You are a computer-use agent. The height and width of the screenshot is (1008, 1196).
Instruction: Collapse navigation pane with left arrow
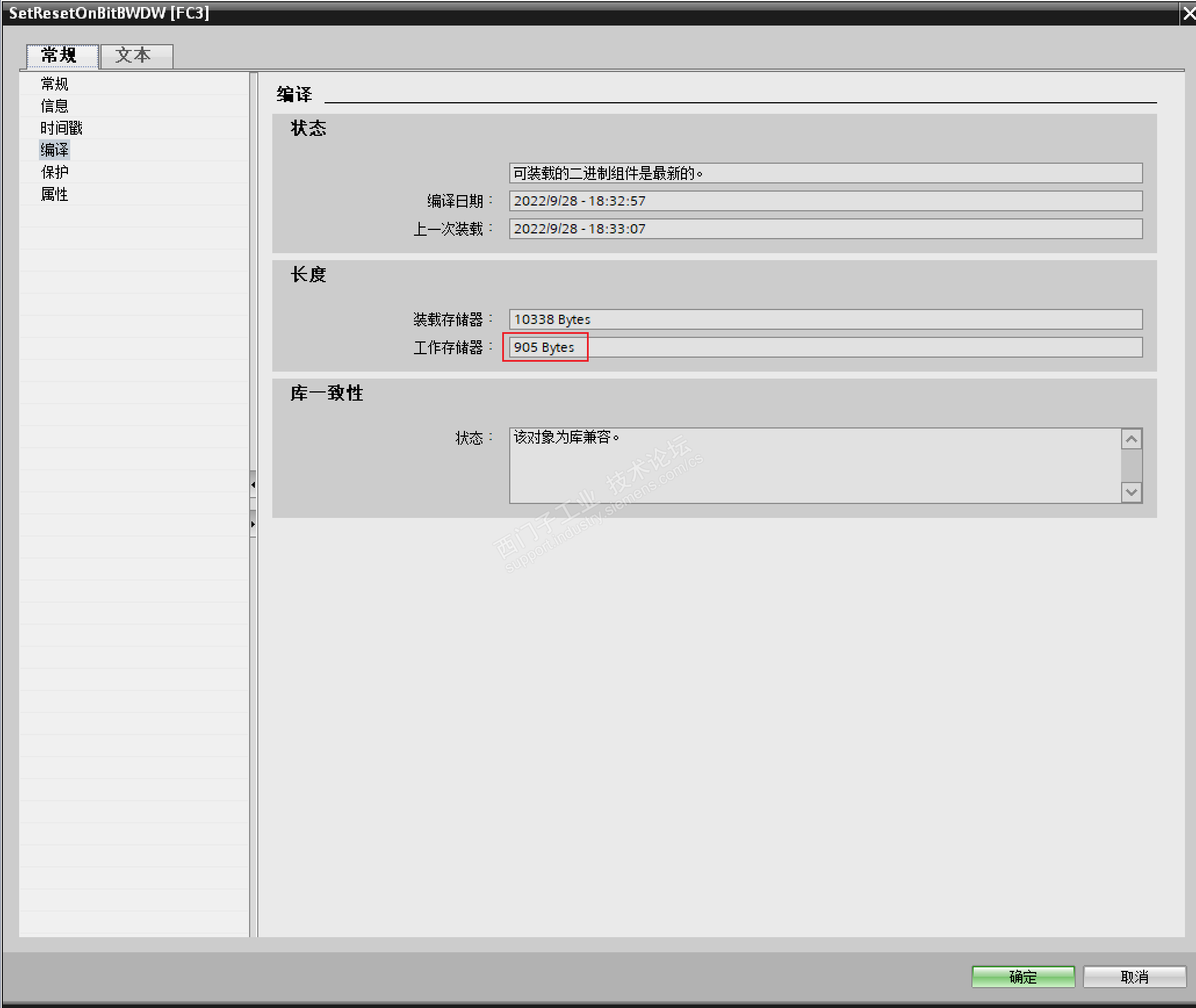253,485
